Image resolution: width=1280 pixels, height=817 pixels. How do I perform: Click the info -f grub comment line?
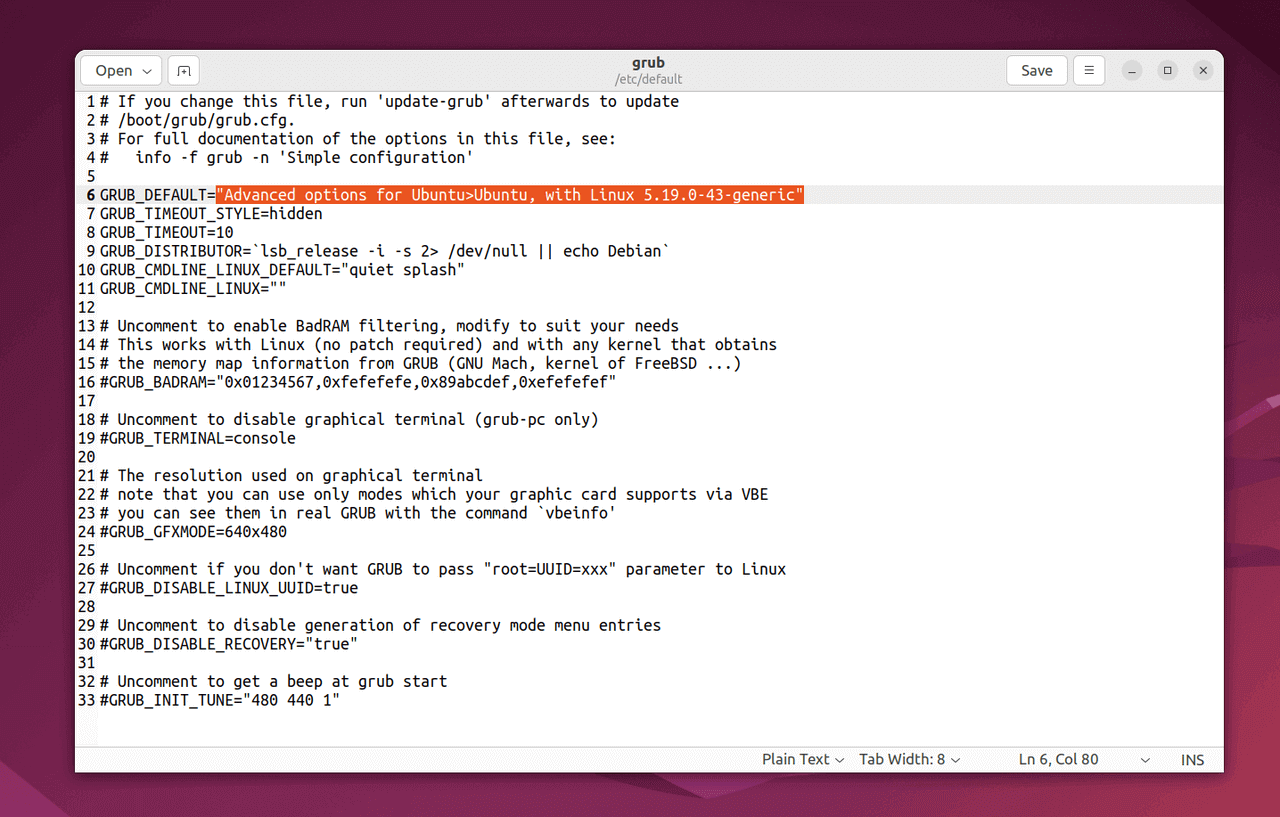click(x=286, y=157)
